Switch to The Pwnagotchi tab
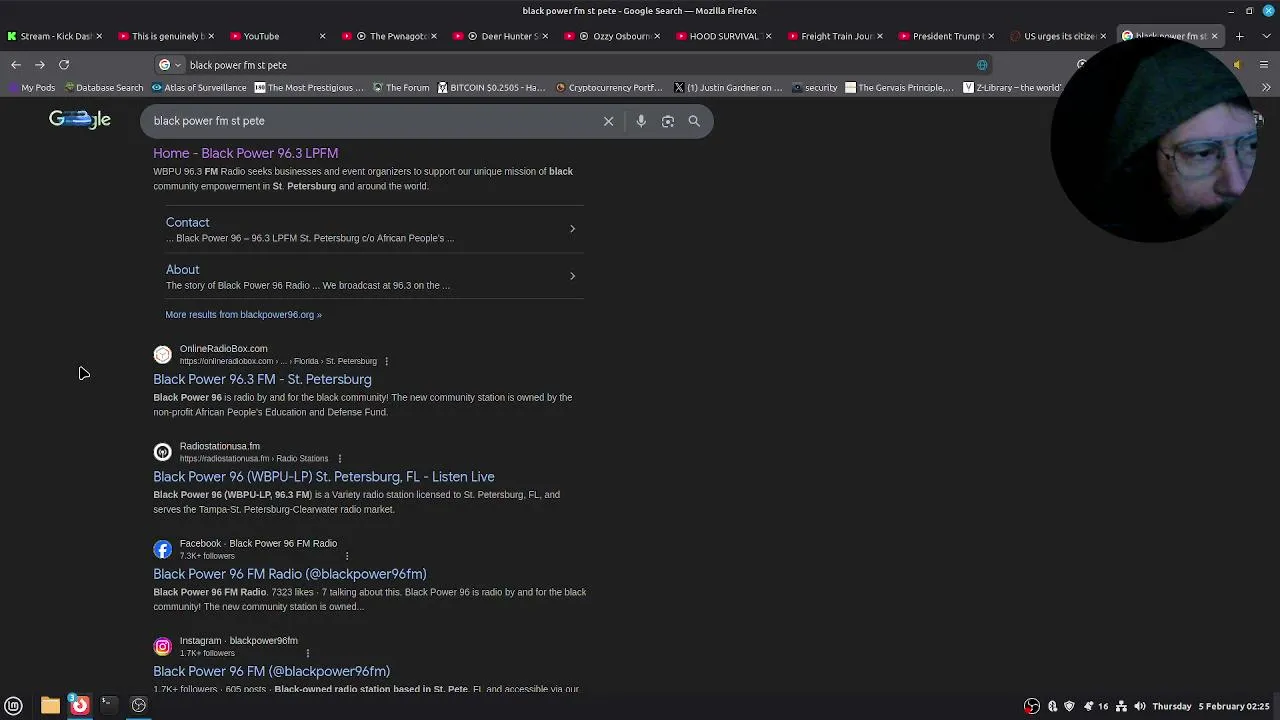Viewport: 1280px width, 720px height. (x=390, y=36)
